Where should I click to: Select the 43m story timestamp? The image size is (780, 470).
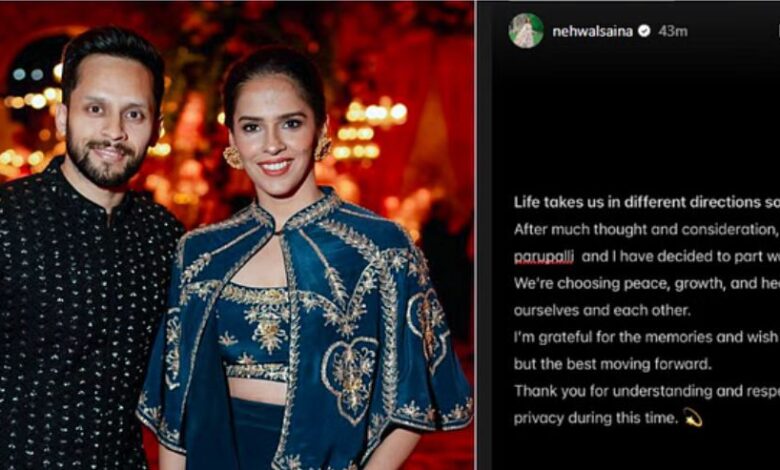click(x=673, y=31)
